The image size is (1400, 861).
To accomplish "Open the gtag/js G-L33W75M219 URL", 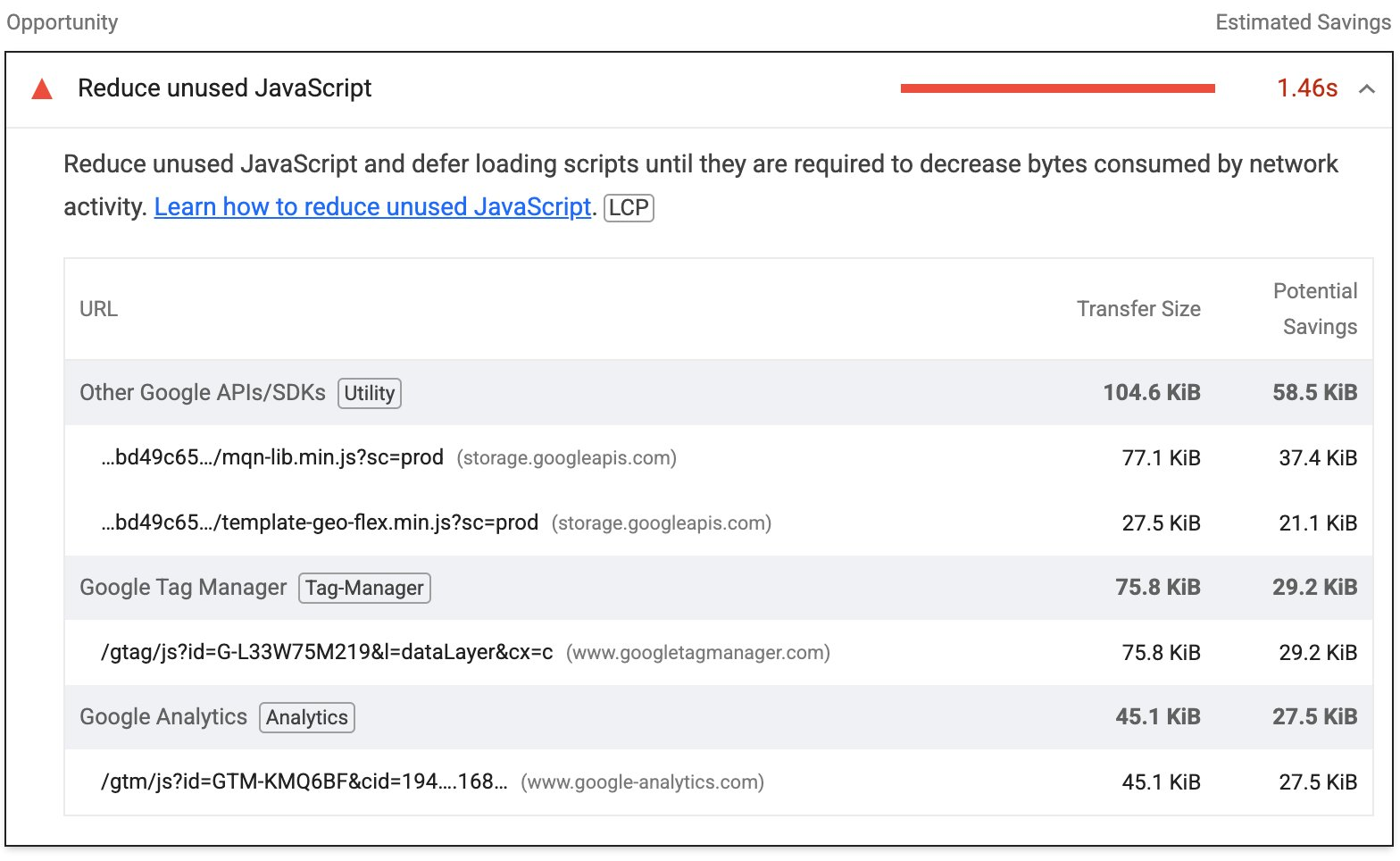I will [327, 653].
